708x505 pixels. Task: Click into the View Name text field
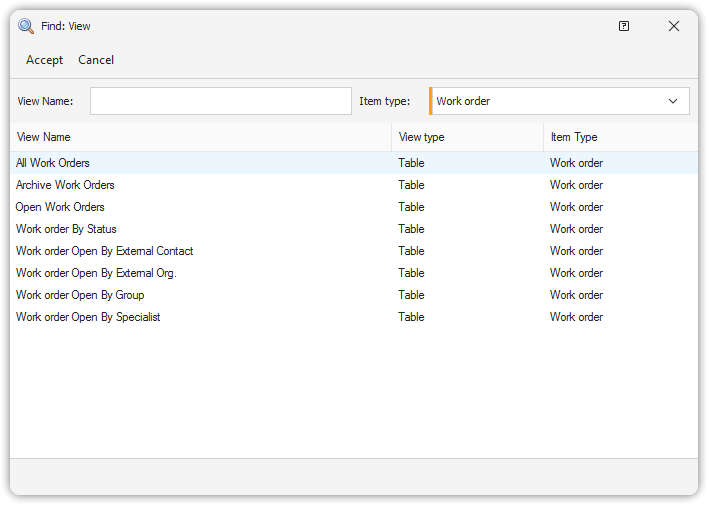coord(220,101)
